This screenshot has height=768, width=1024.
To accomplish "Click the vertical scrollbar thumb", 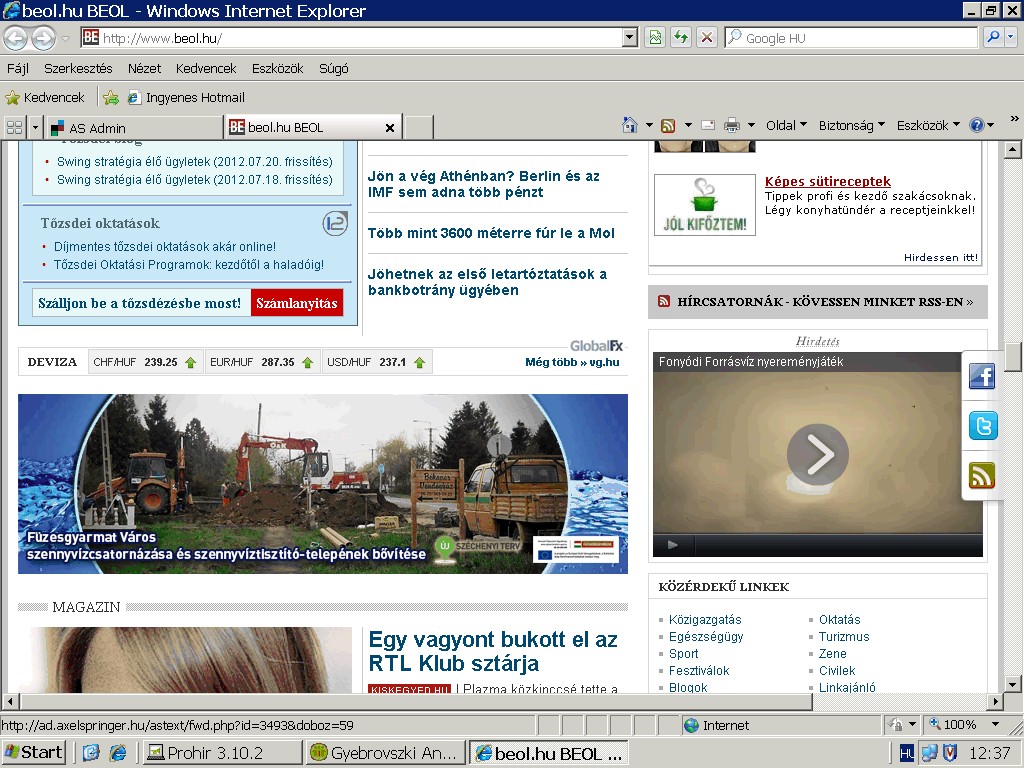I will 1012,356.
